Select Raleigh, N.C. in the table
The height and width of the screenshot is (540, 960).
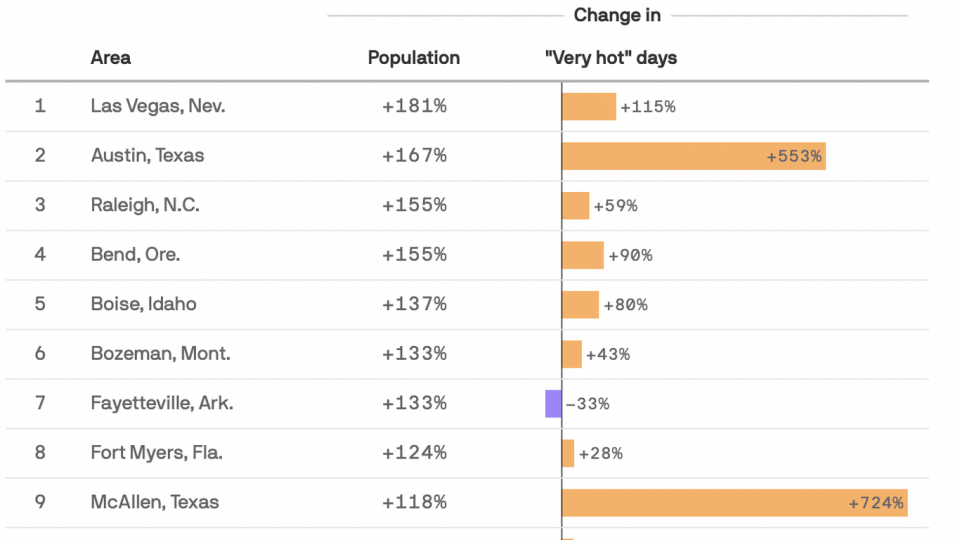[145, 205]
